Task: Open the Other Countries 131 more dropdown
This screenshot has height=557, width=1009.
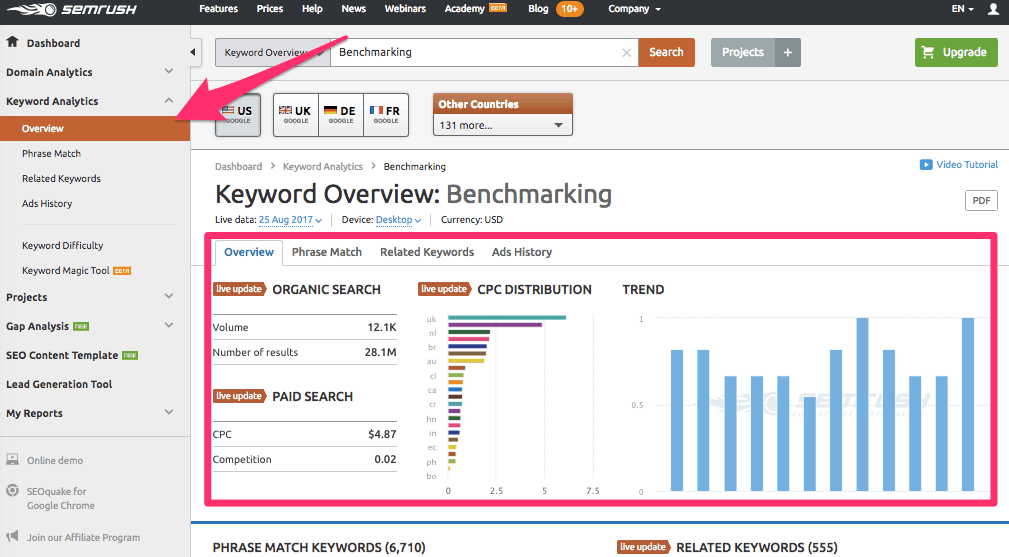Action: [503, 125]
